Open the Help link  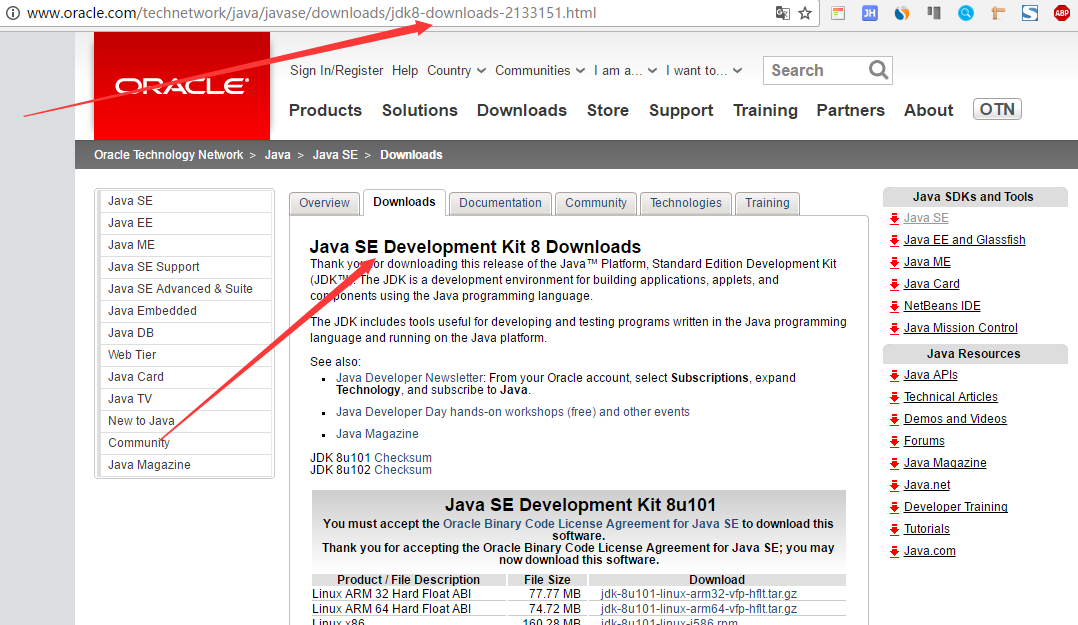point(405,71)
